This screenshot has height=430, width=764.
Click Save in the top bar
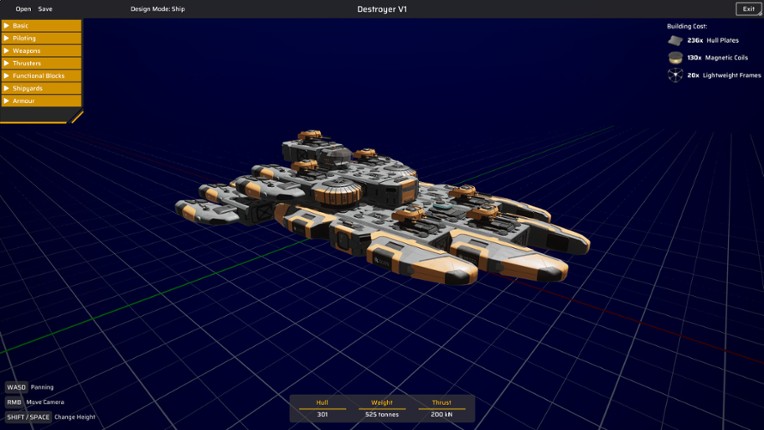coord(45,9)
